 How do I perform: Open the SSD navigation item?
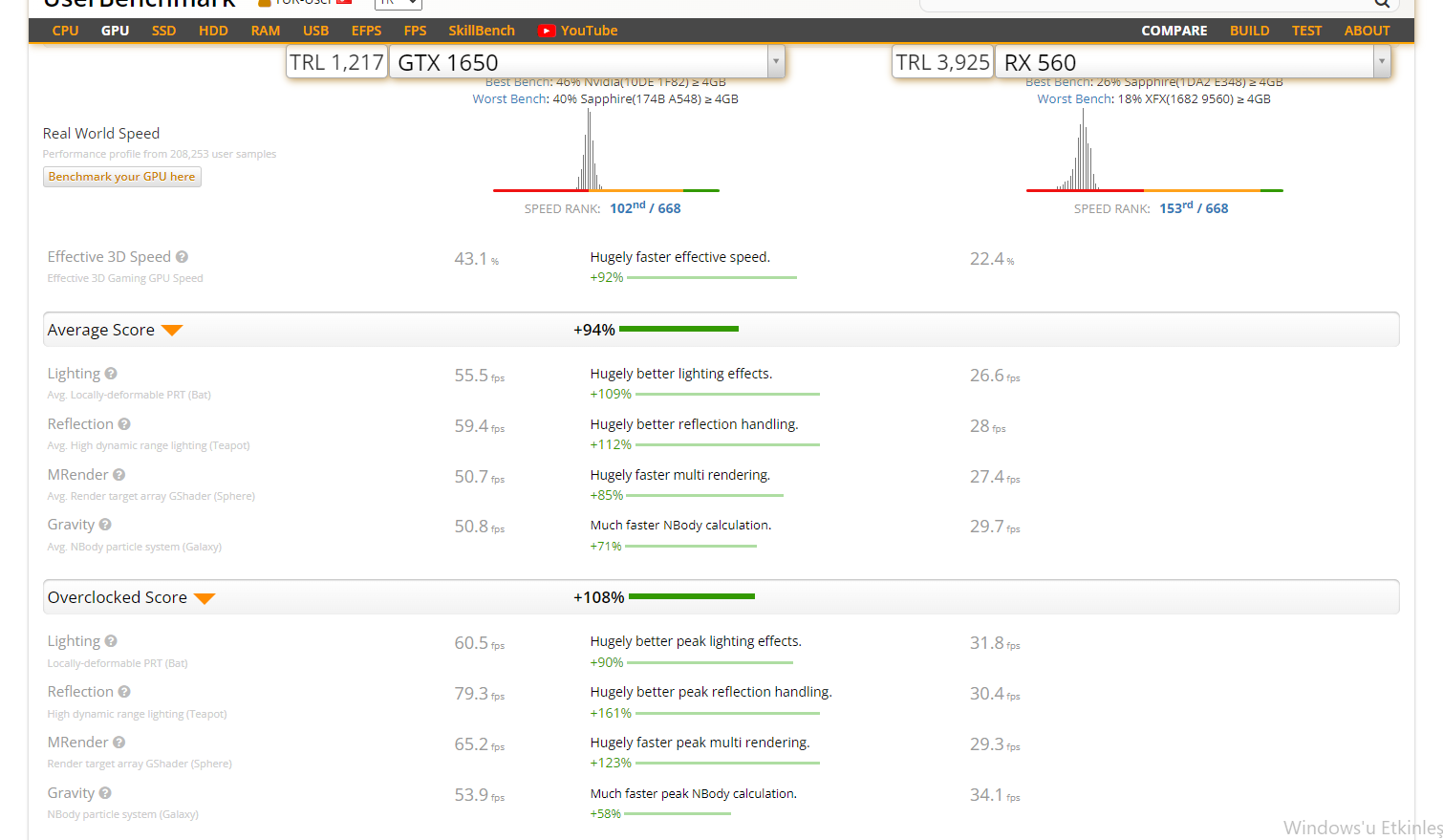pos(164,31)
